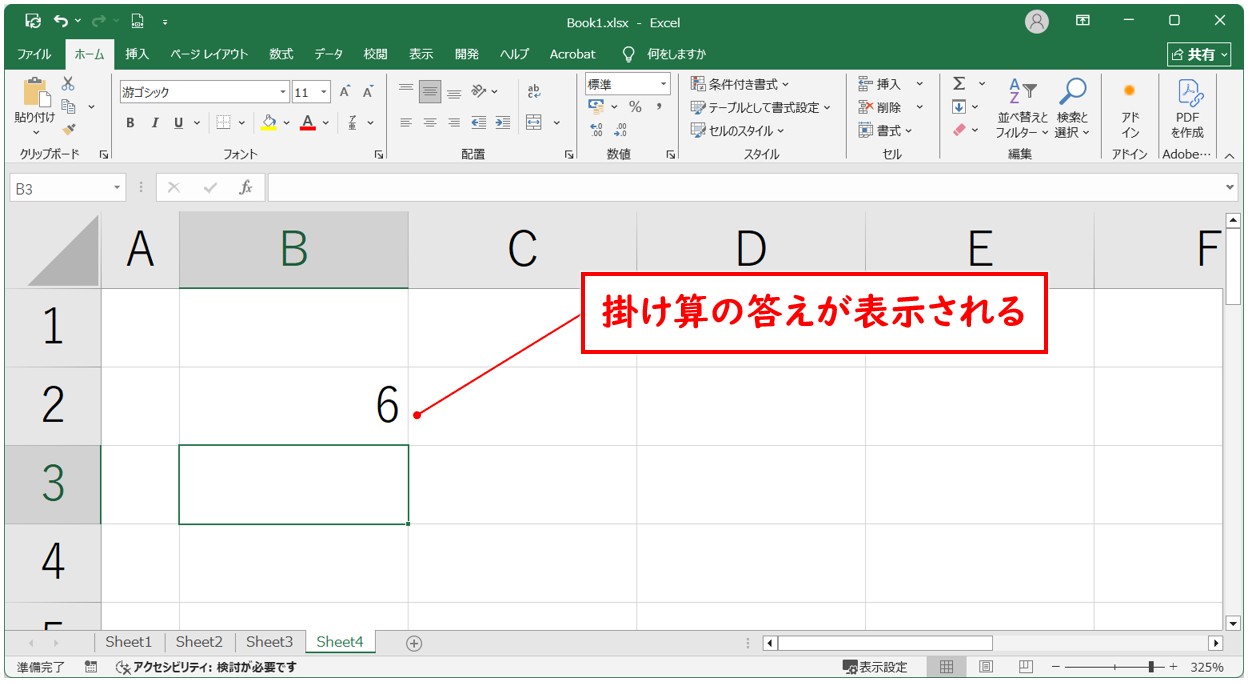Click the 削除 delete cells button
The width and height of the screenshot is (1250, 684).
(x=880, y=107)
